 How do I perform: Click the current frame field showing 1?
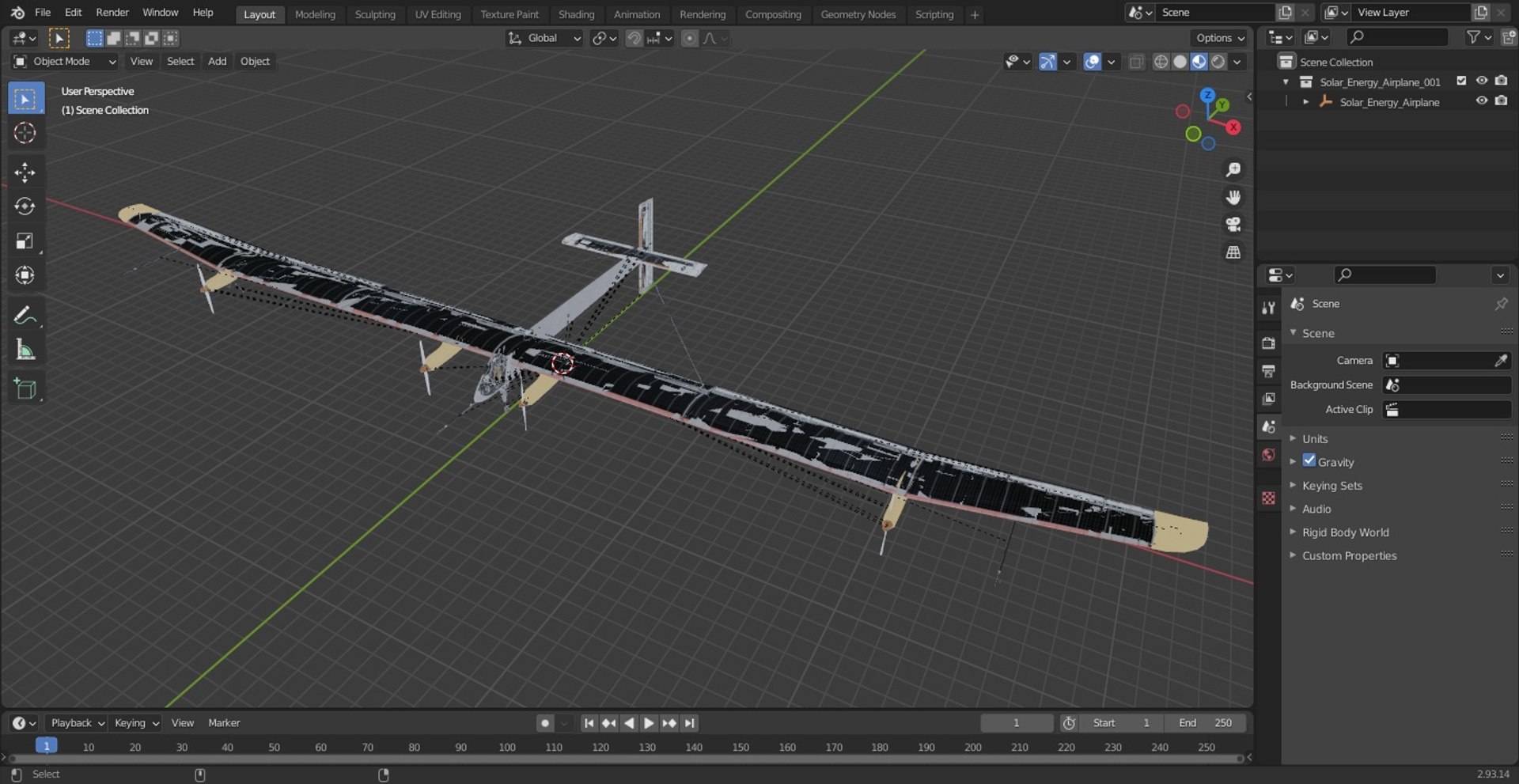tap(1017, 723)
